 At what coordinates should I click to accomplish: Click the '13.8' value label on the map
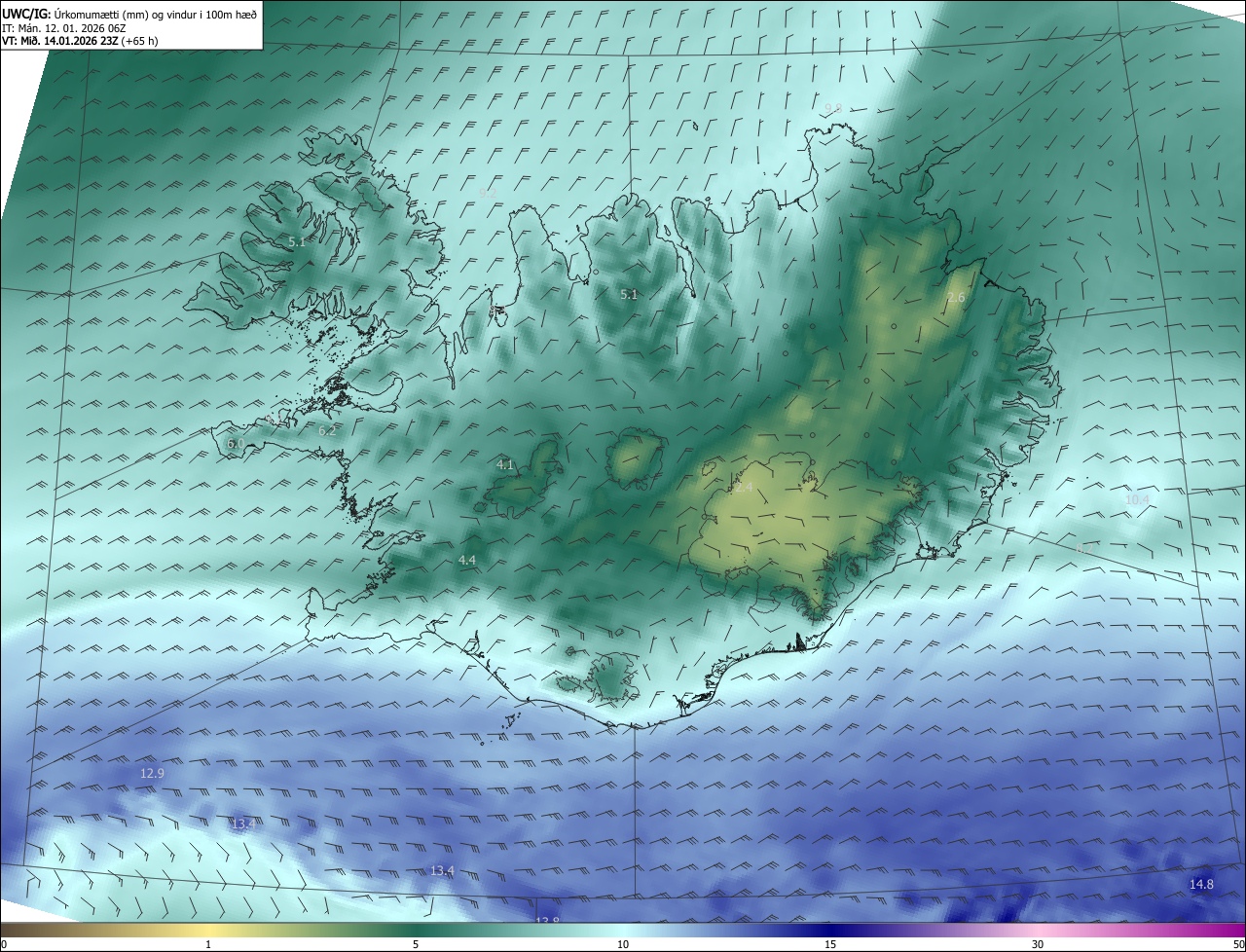point(547,921)
